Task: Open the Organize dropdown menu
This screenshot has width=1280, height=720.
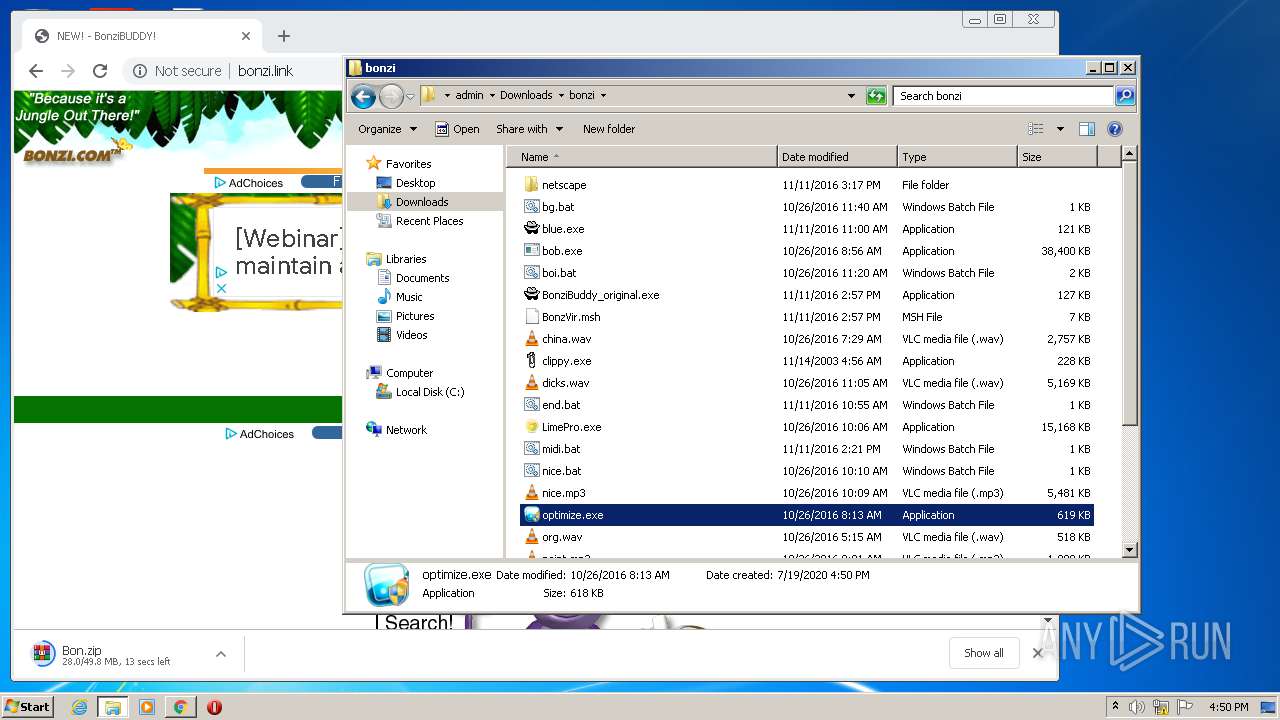Action: click(387, 129)
